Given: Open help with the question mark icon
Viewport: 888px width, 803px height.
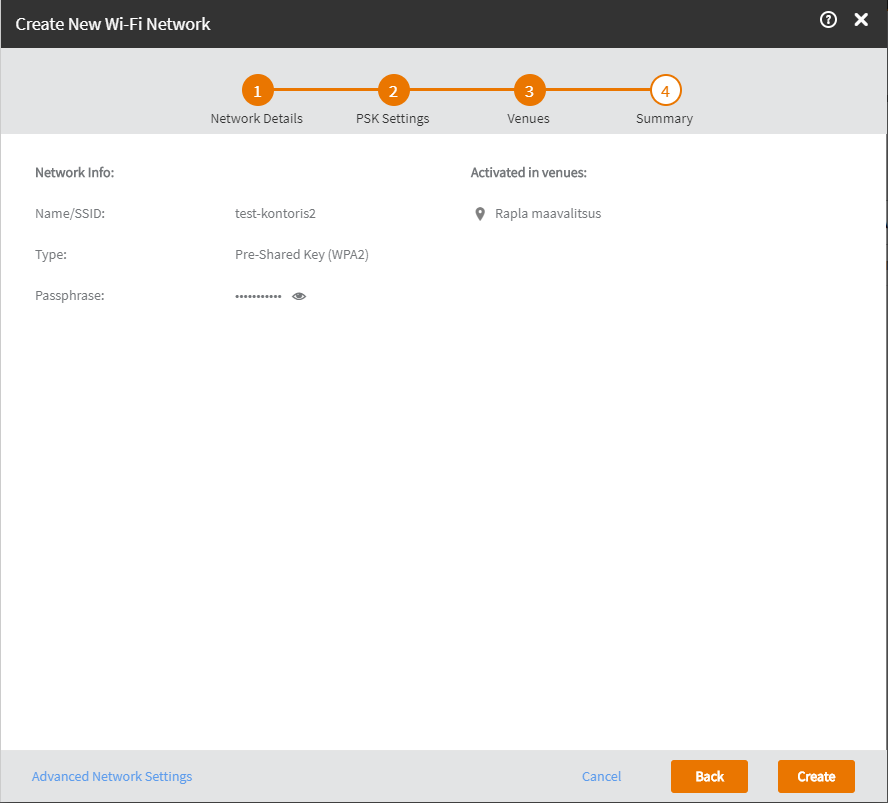Looking at the screenshot, I should point(828,20).
